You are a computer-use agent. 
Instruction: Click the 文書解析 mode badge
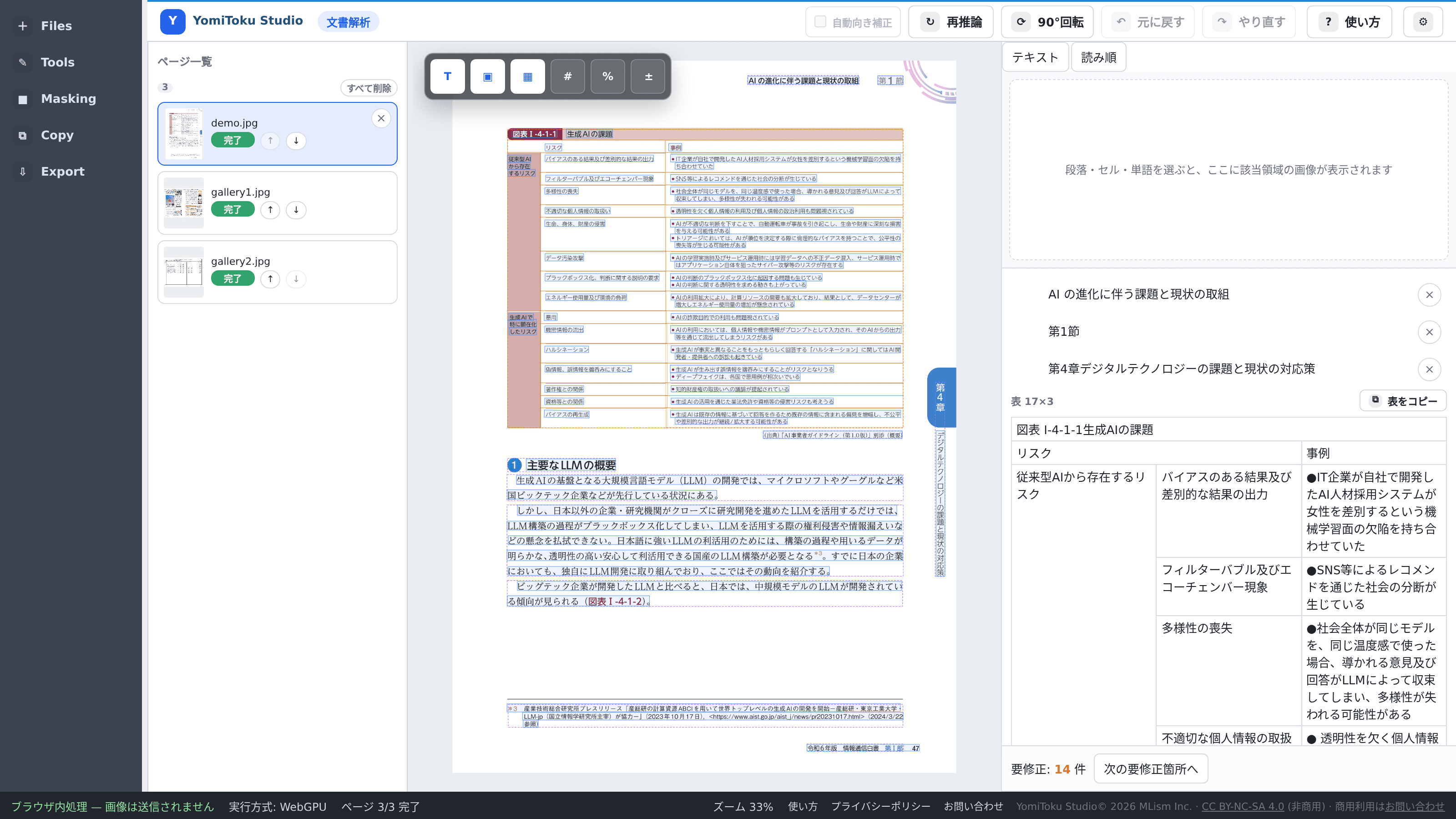[x=348, y=22]
